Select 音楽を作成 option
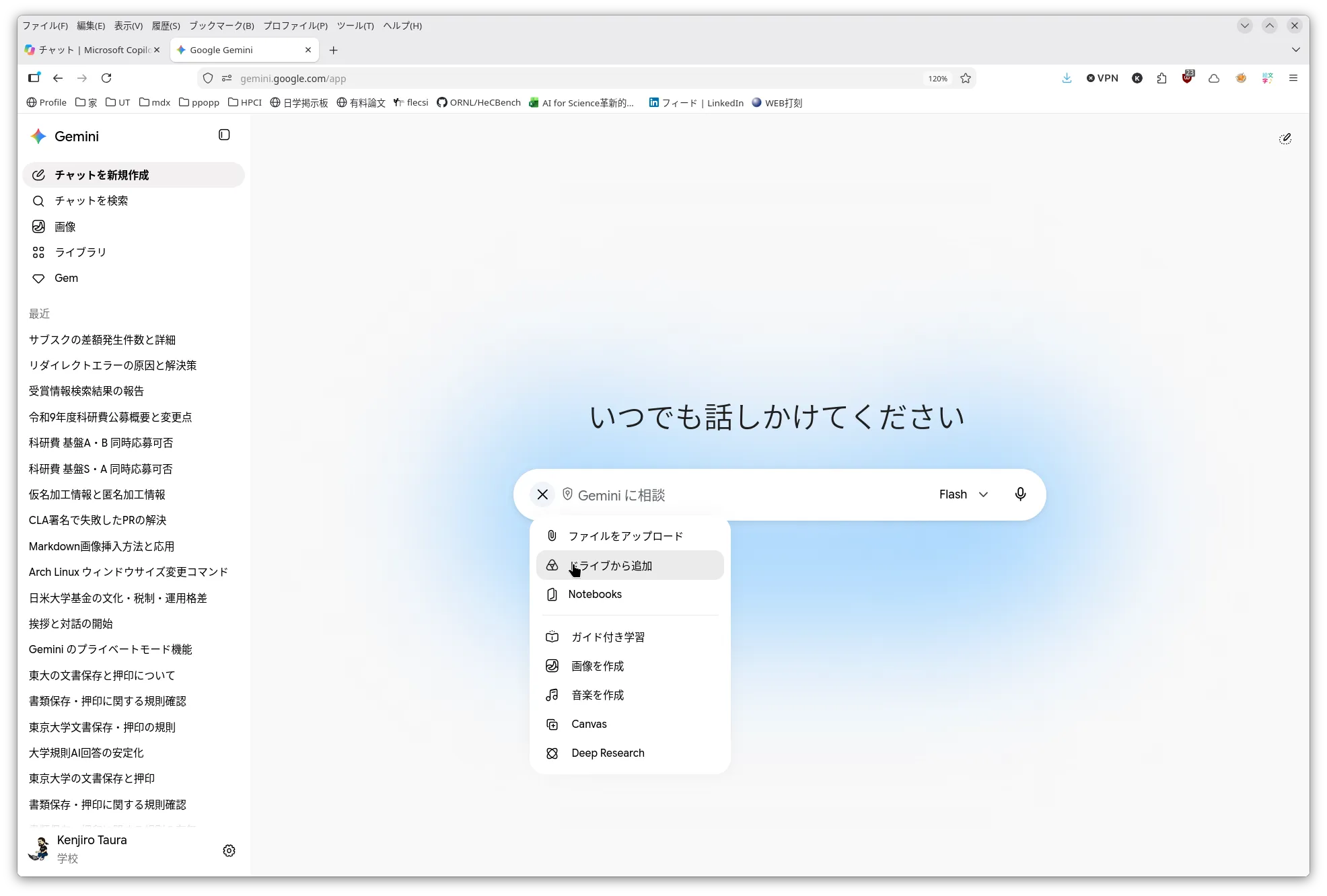This screenshot has height=896, width=1327. coord(630,695)
